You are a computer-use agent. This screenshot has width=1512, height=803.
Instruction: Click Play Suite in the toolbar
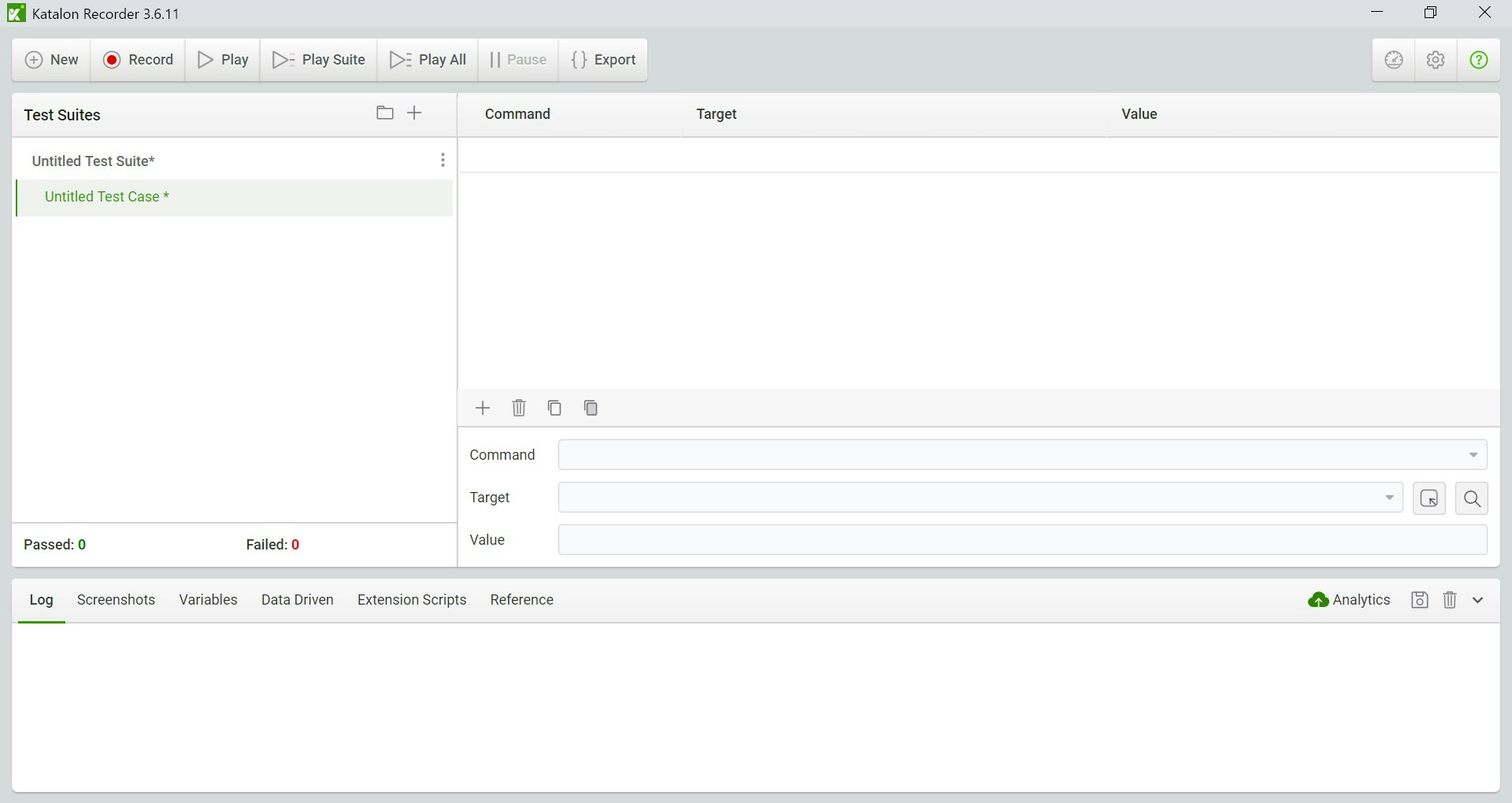319,60
